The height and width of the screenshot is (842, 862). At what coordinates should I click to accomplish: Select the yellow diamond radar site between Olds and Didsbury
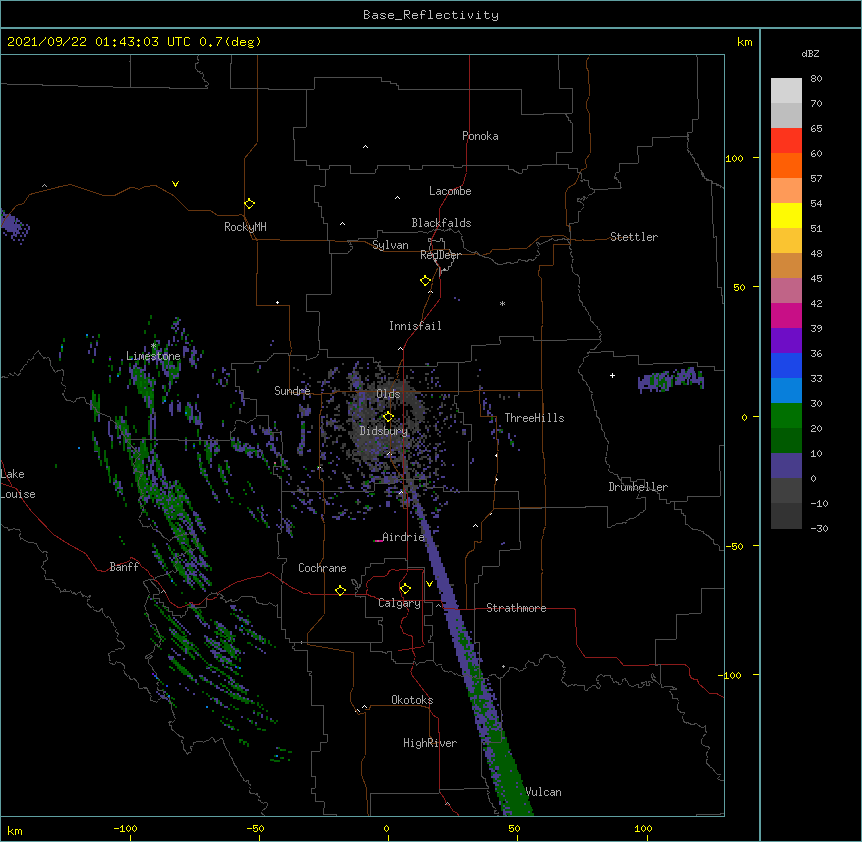(x=388, y=416)
